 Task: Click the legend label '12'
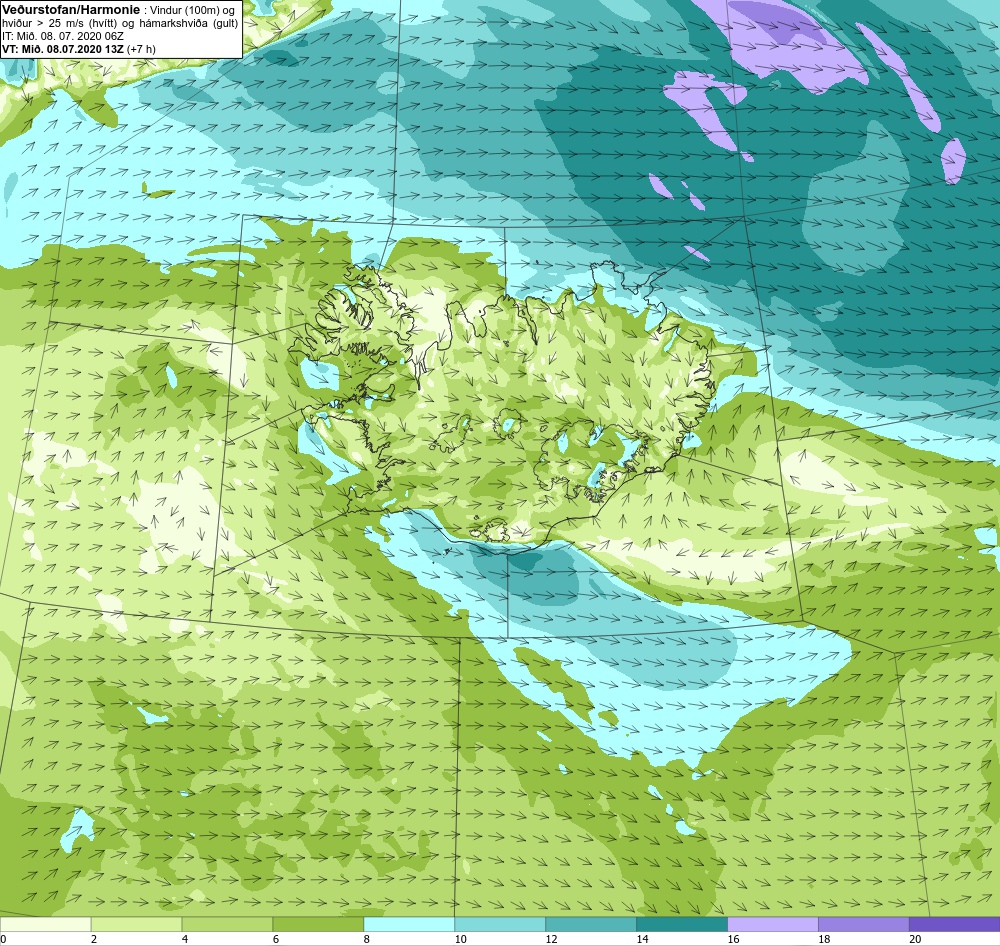point(551,939)
